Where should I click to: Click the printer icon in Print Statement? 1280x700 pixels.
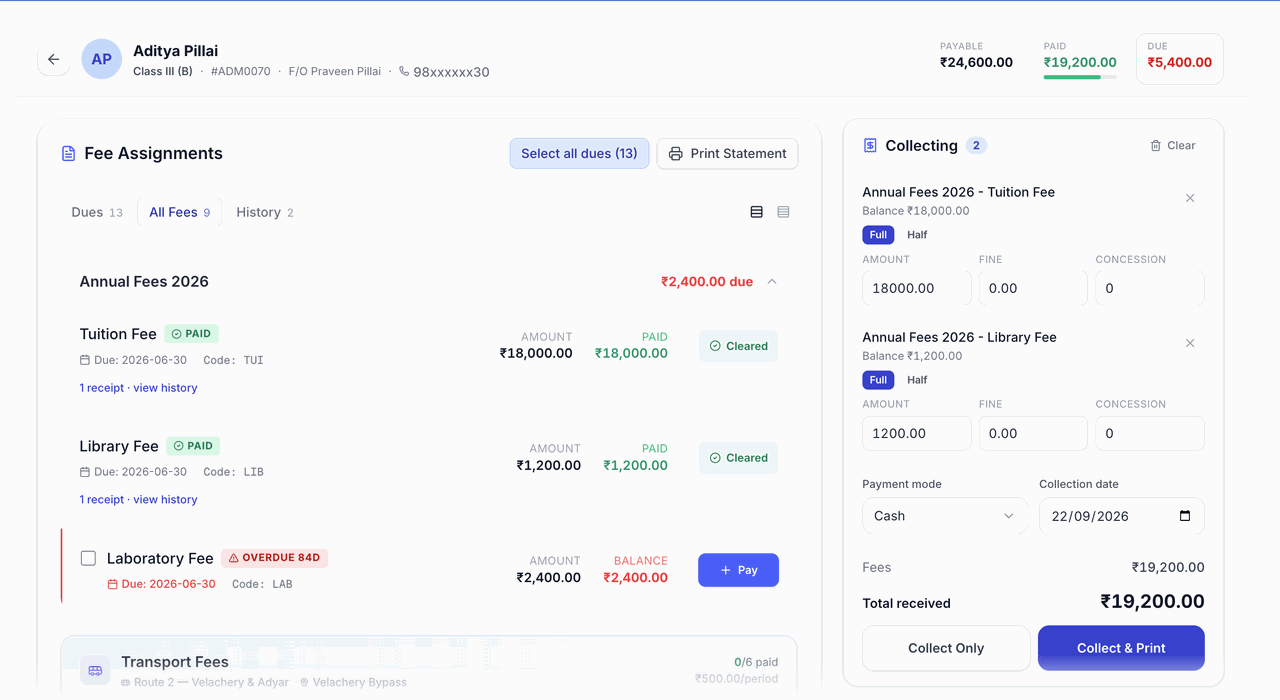pos(676,153)
